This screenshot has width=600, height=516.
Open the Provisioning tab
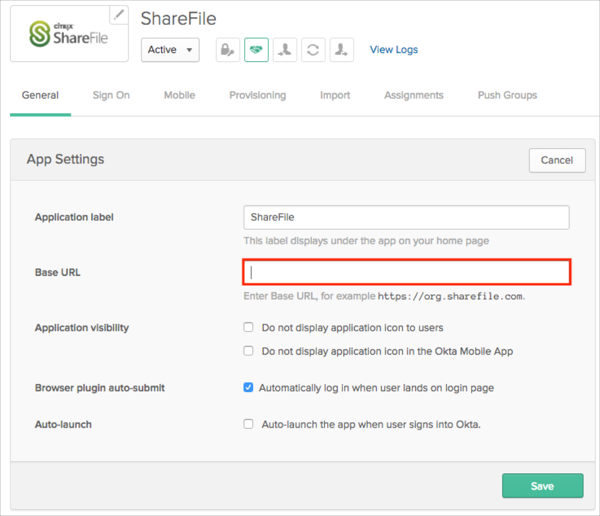[x=257, y=96]
